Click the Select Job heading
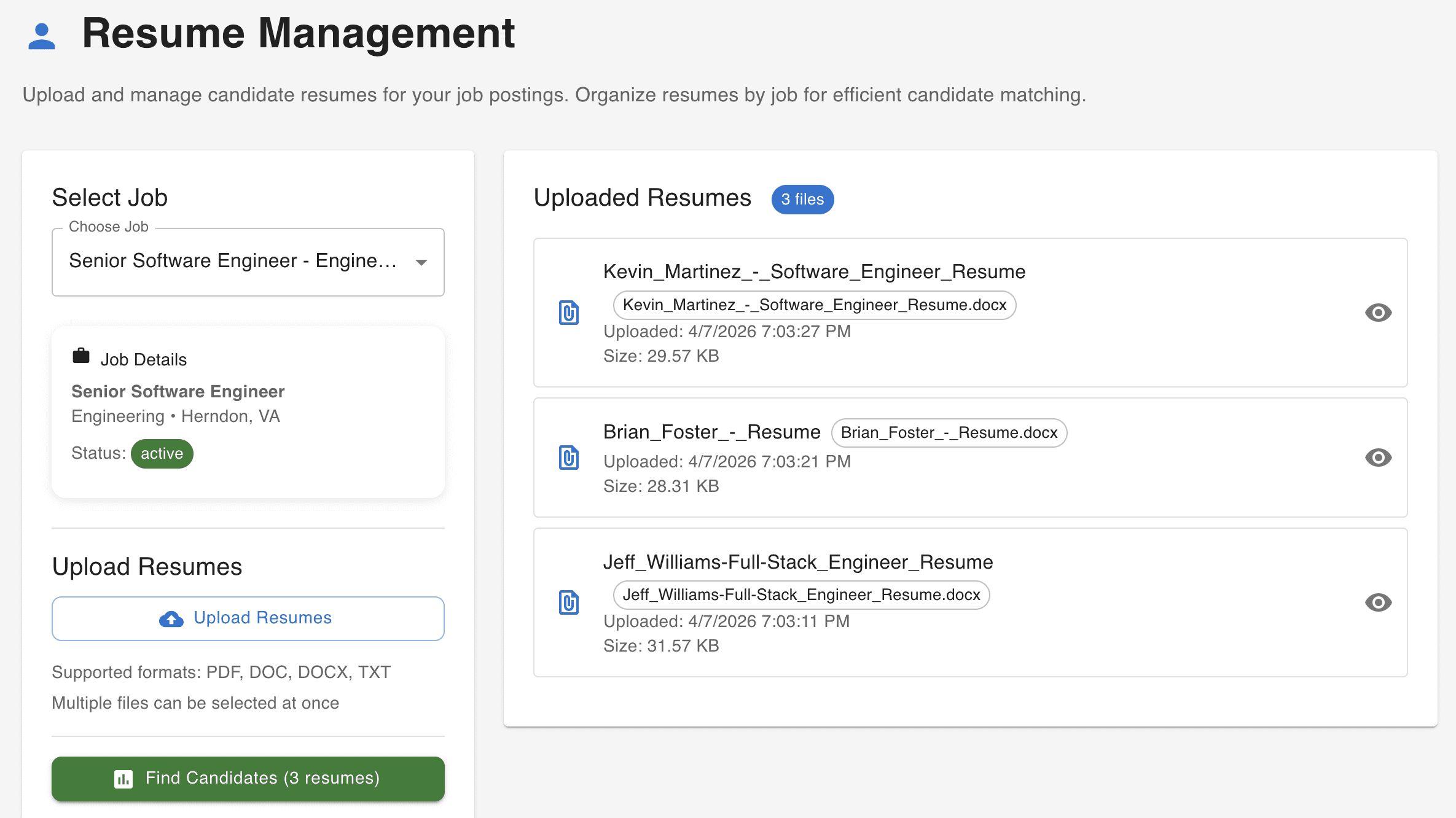 click(x=110, y=198)
